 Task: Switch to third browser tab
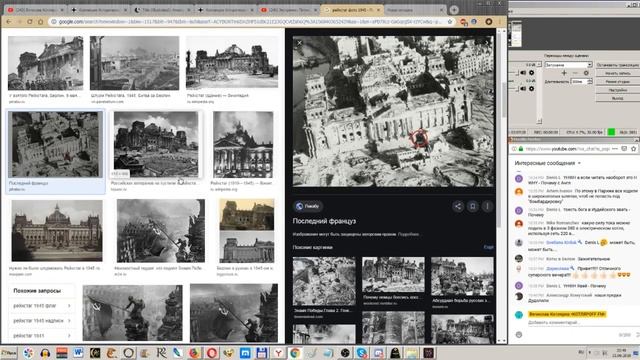[x=162, y=10]
